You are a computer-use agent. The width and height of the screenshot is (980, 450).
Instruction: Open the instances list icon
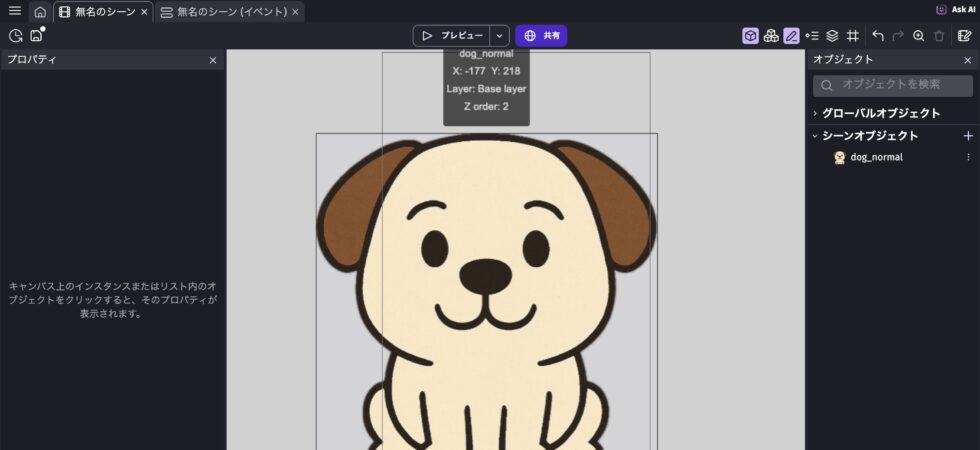(812, 36)
